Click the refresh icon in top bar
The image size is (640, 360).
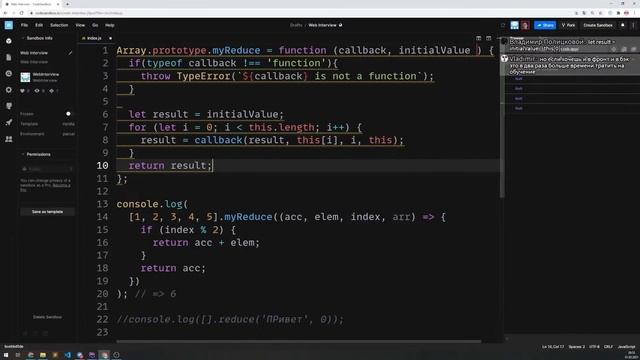tap(503, 25)
